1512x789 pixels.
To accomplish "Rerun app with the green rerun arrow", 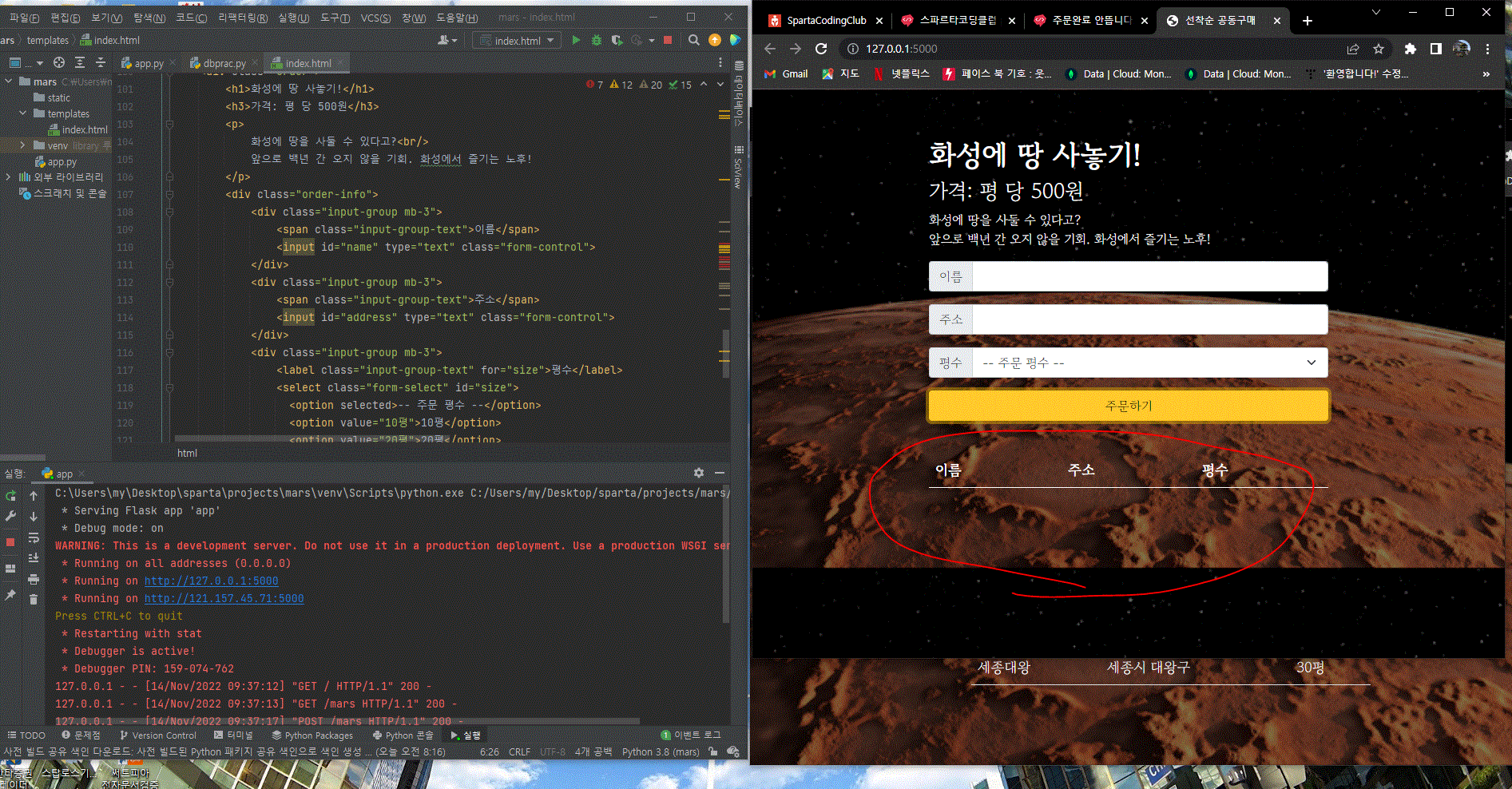I will [x=10, y=496].
